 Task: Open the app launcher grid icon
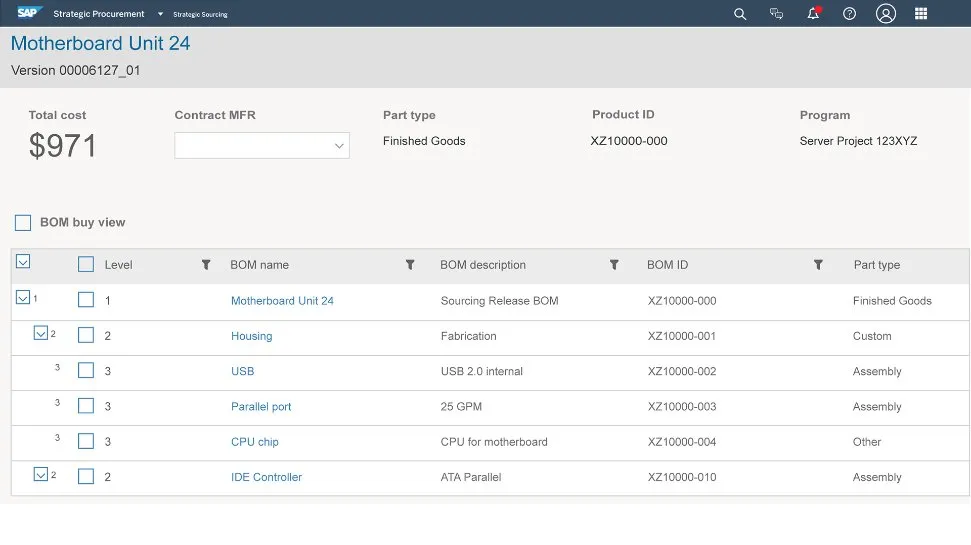coord(921,14)
